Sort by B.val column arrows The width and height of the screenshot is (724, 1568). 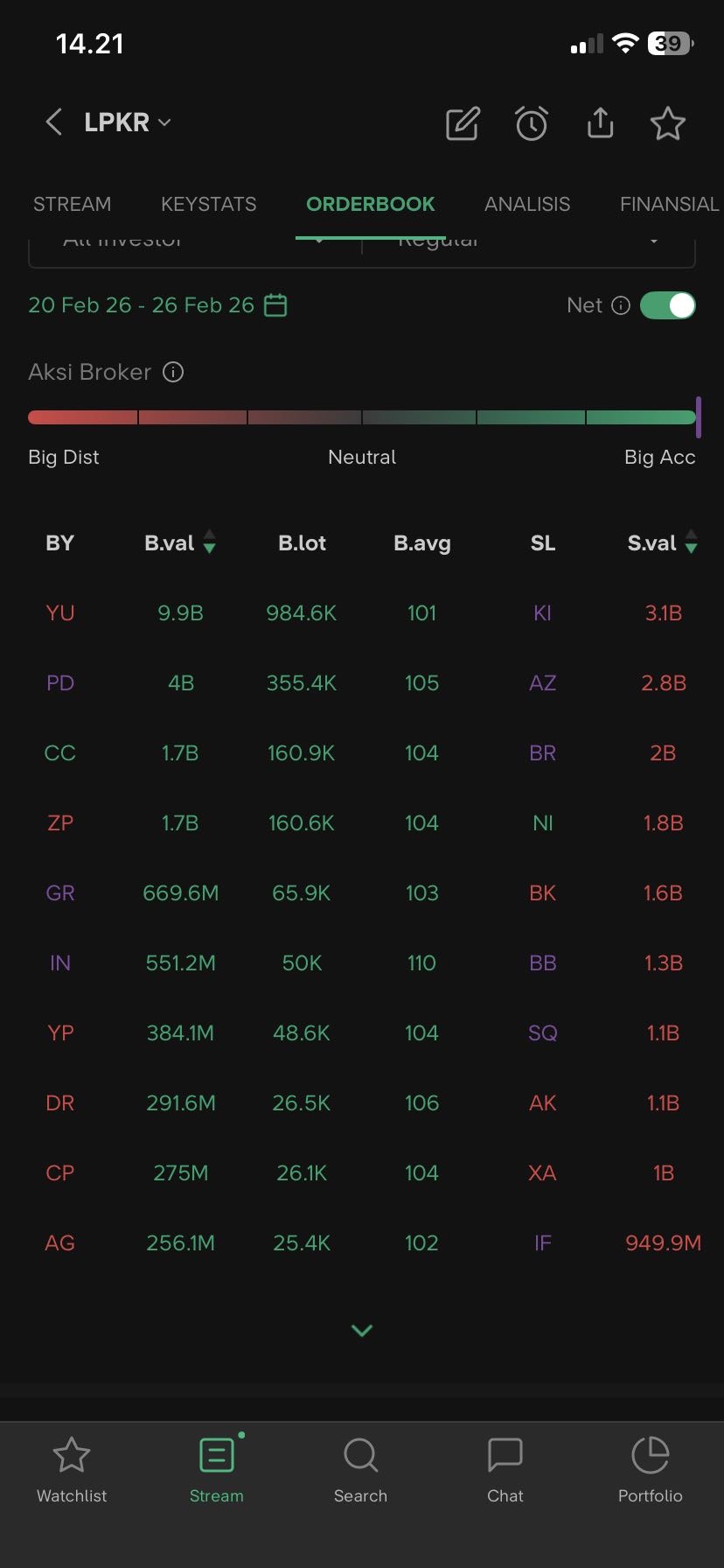210,542
